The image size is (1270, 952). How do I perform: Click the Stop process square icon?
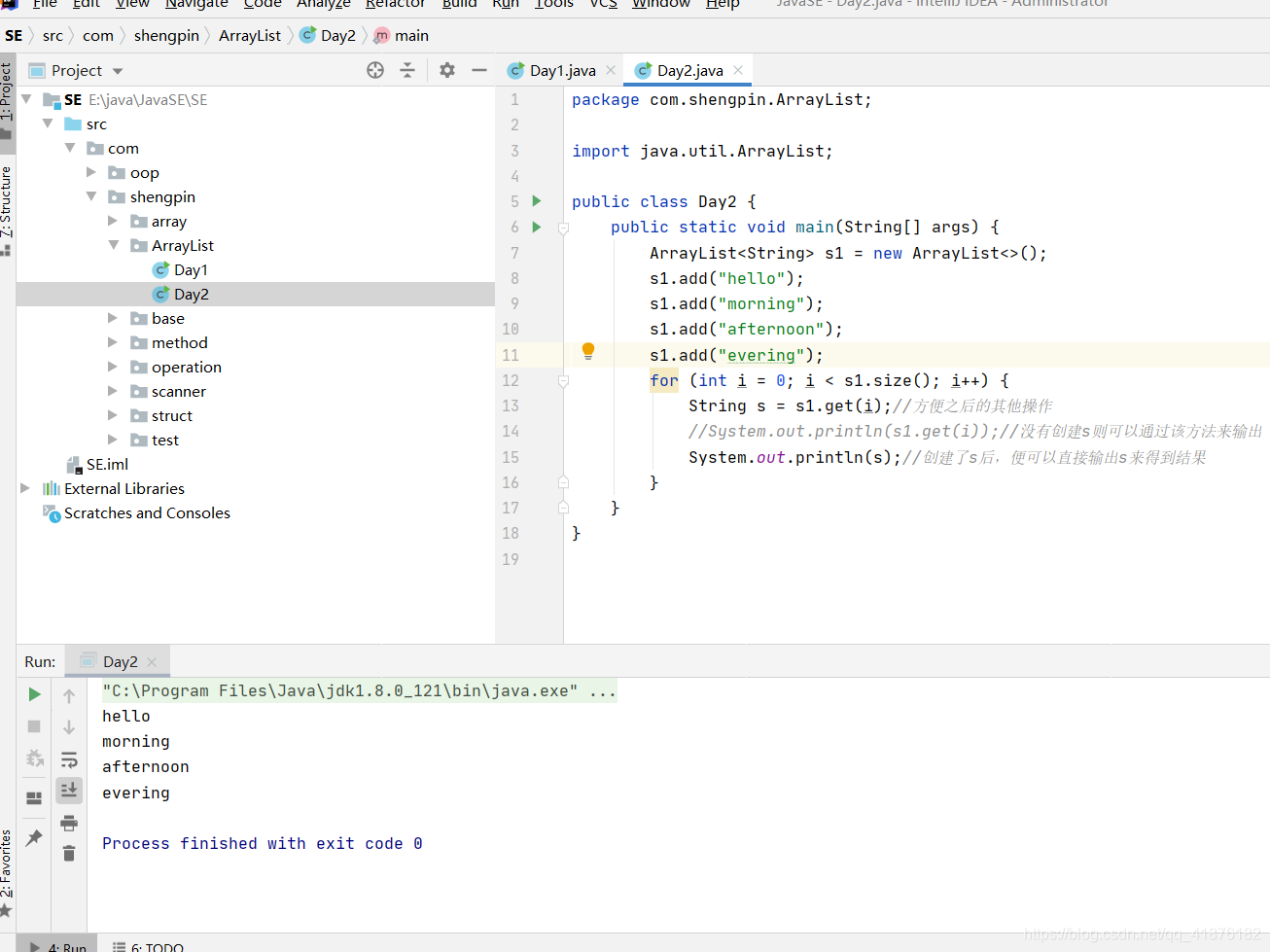coord(34,726)
